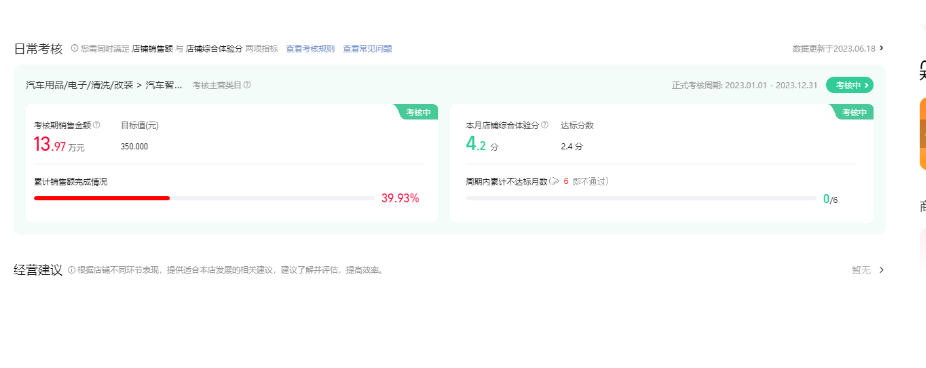Screen dimensions: 926x368
Task: Open 查看考核规则 link
Action: coord(310,48)
